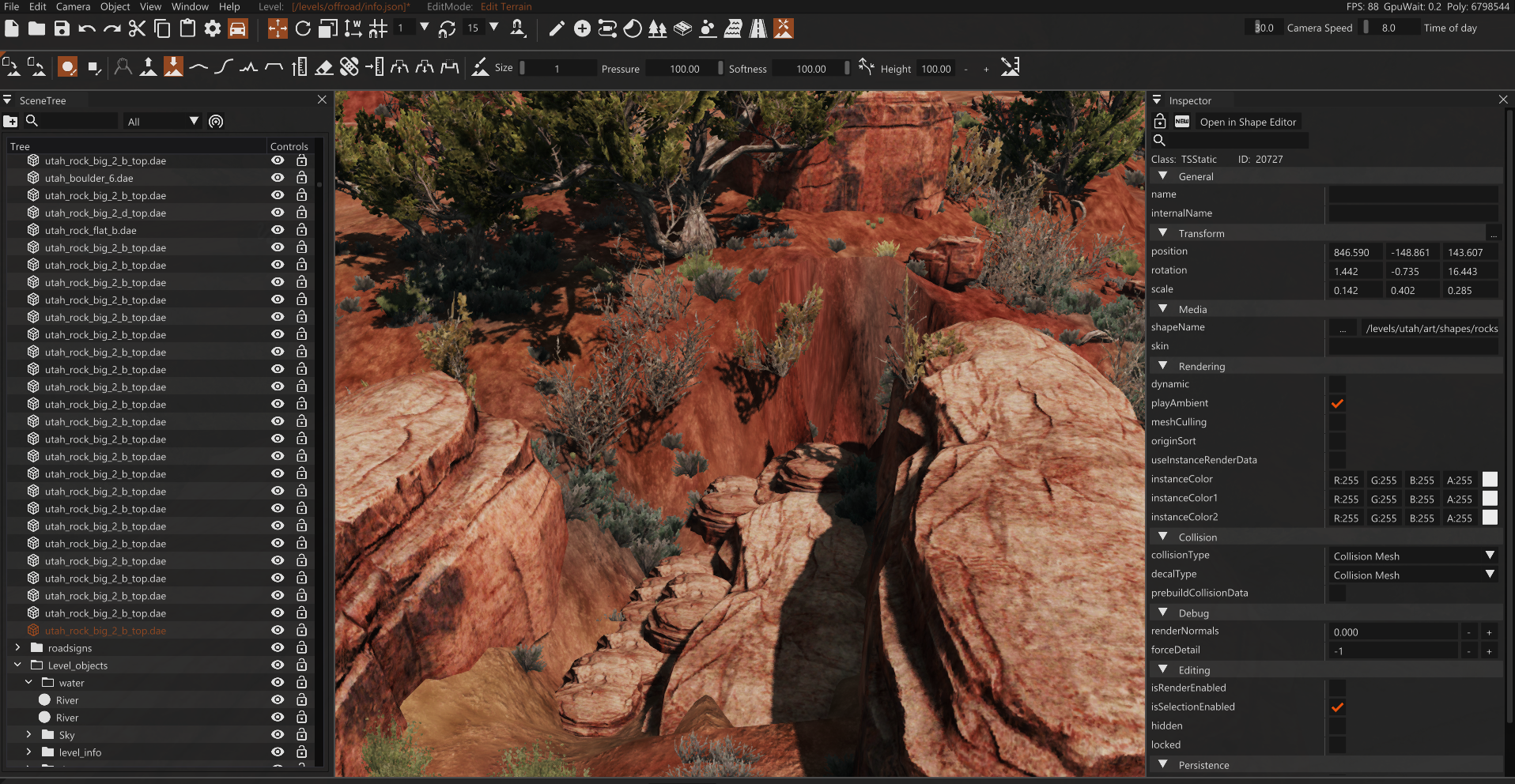The height and width of the screenshot is (784, 1515).
Task: Check the hidden checkbox in Inspector
Action: coord(1337,726)
